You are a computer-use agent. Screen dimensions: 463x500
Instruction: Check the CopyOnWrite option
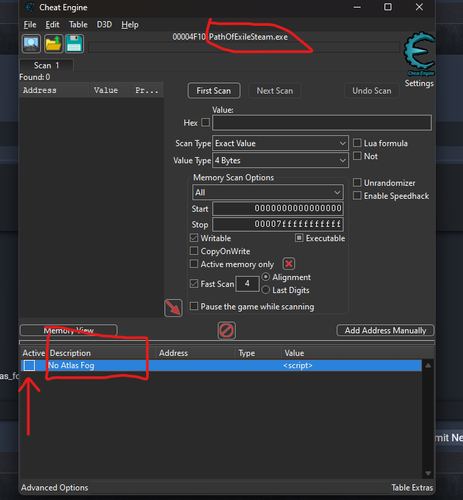tap(194, 251)
